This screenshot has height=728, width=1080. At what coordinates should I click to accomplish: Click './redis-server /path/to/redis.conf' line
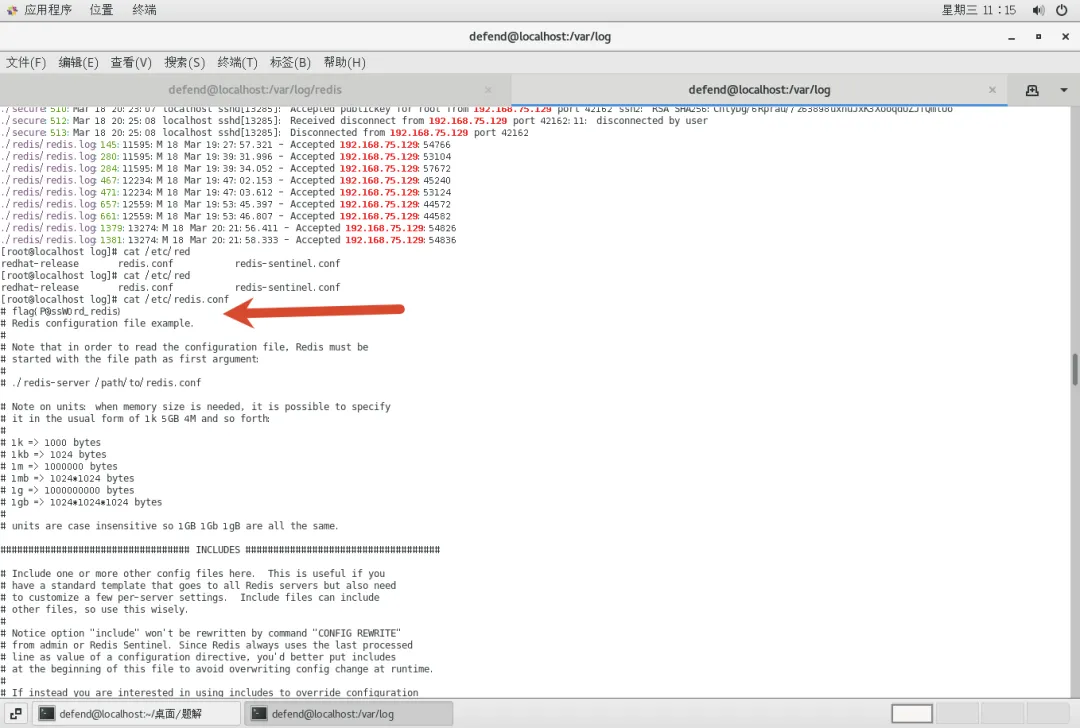(x=101, y=383)
